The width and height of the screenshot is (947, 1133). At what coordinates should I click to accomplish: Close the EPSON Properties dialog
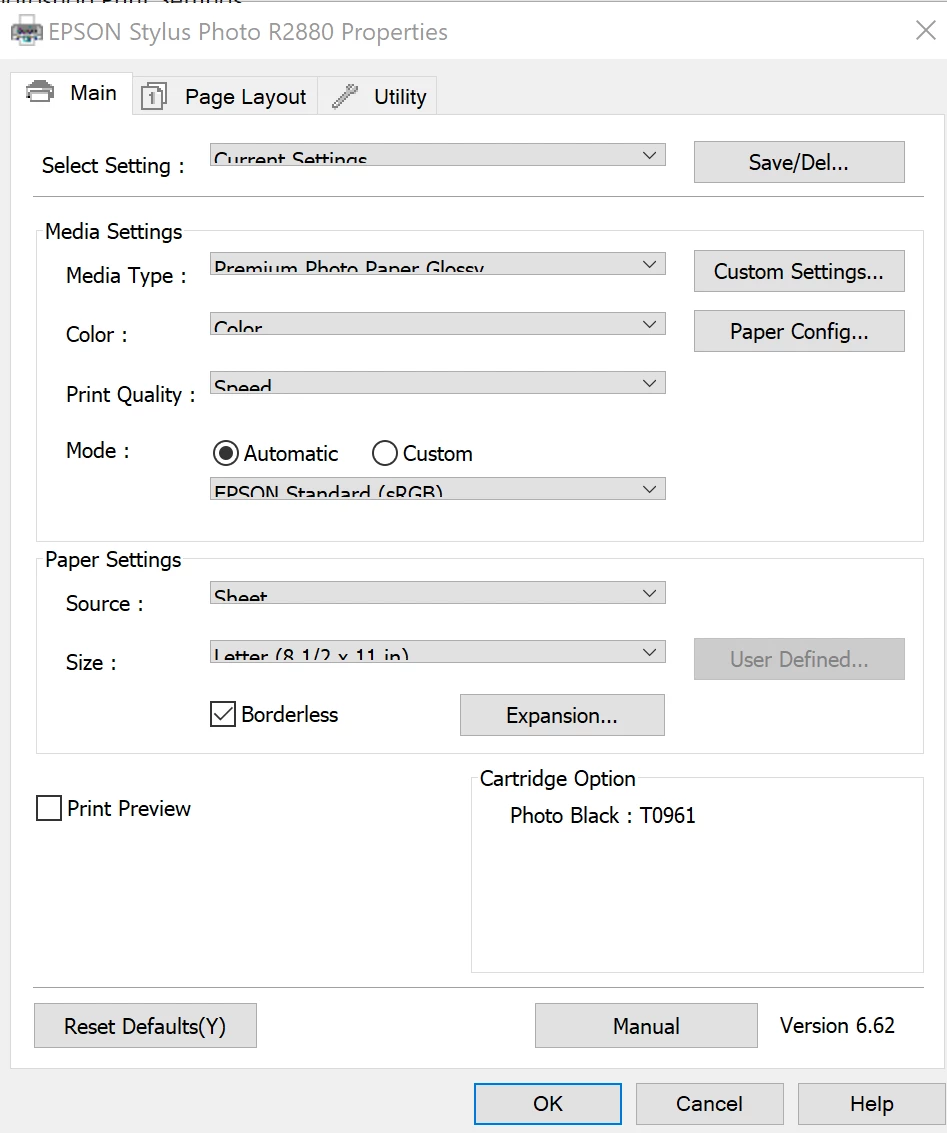[x=925, y=30]
